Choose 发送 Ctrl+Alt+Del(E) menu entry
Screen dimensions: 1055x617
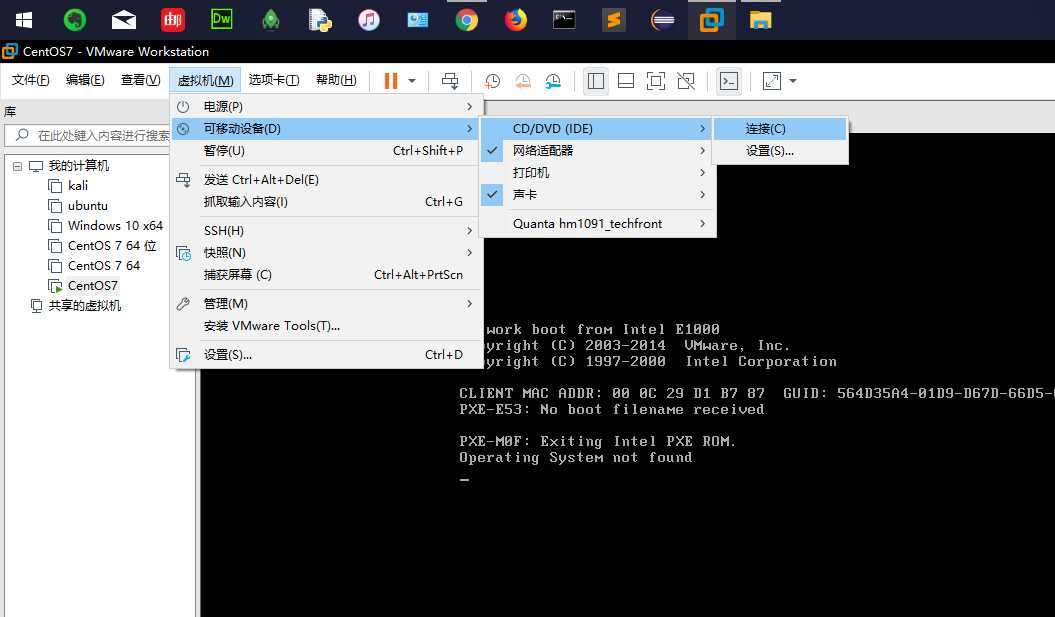[x=326, y=180]
